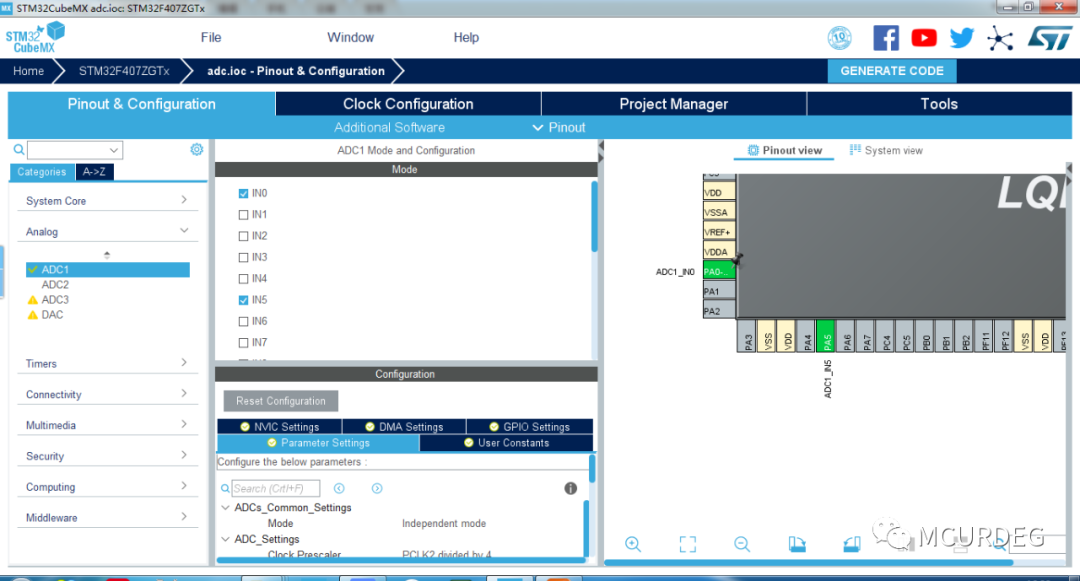Collapse the Analog category
This screenshot has width=1080, height=581.
[107, 231]
